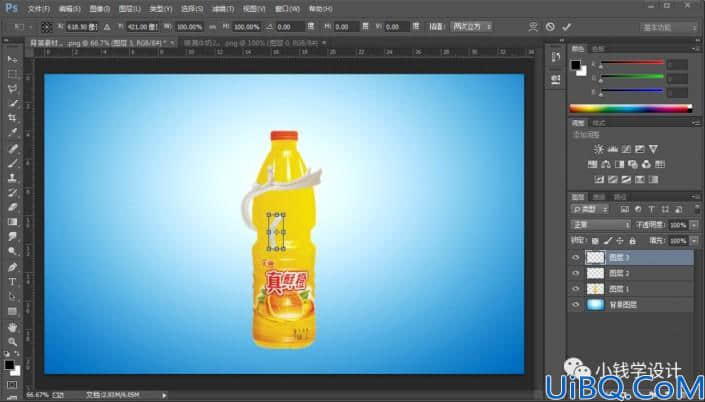This screenshot has width=705, height=402.
Task: Select the Horizontal Type tool
Action: click(12, 282)
